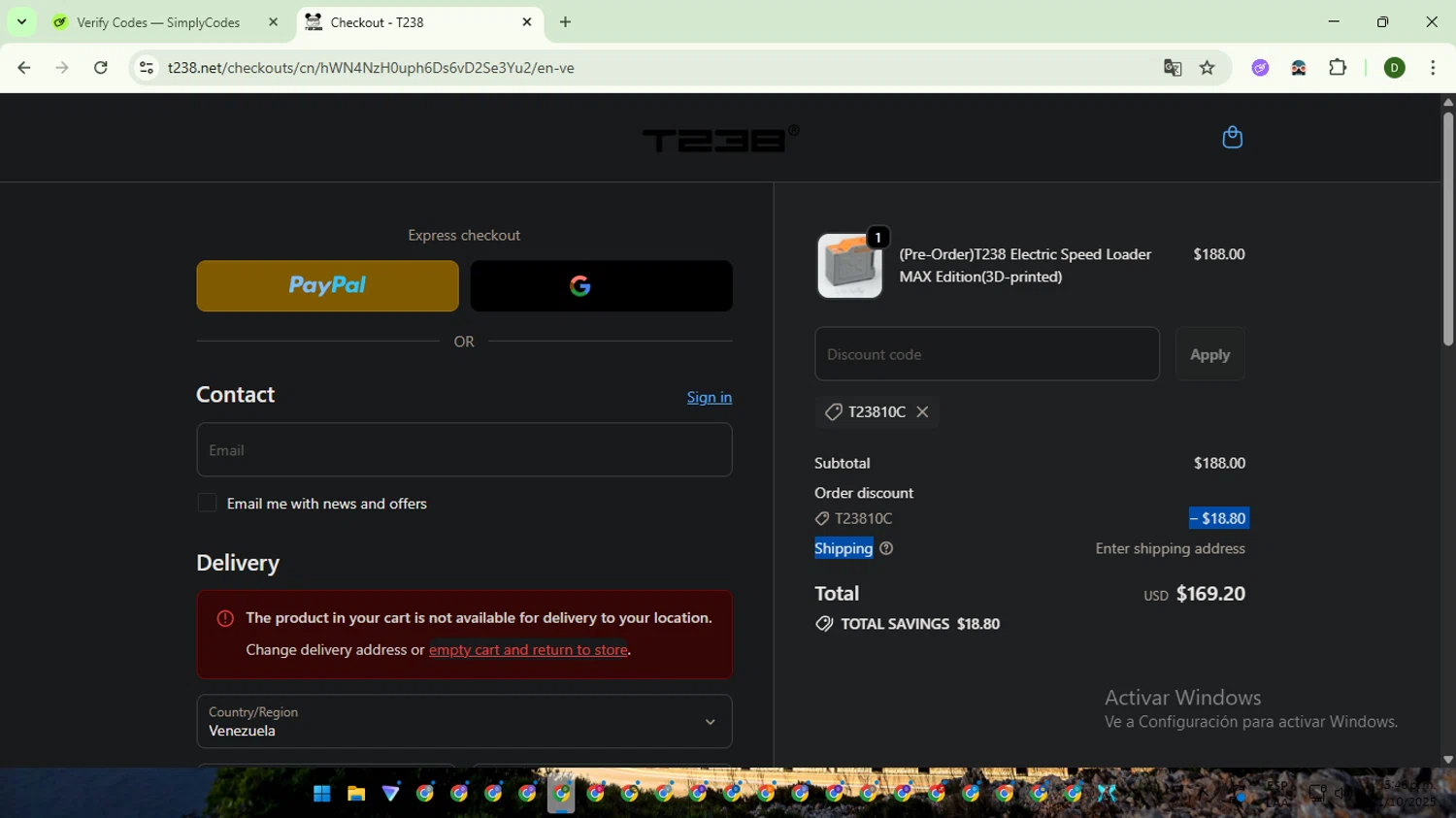This screenshot has width=1456, height=818.
Task: Close the Verify Codes SimplyCodes tab
Action: [x=273, y=21]
